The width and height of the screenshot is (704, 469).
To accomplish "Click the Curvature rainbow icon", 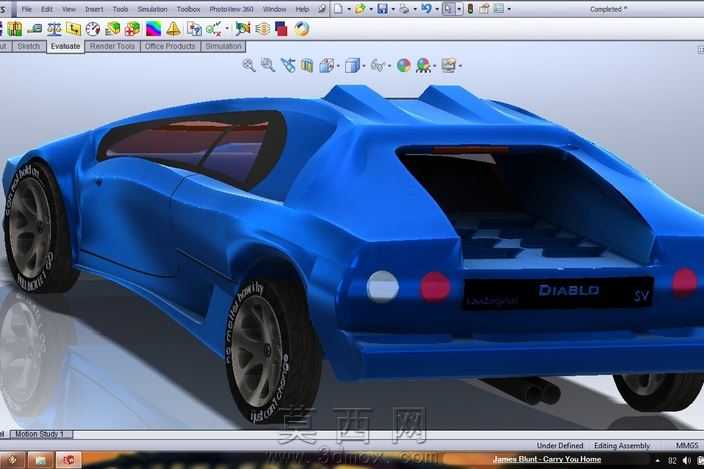I will [154, 29].
